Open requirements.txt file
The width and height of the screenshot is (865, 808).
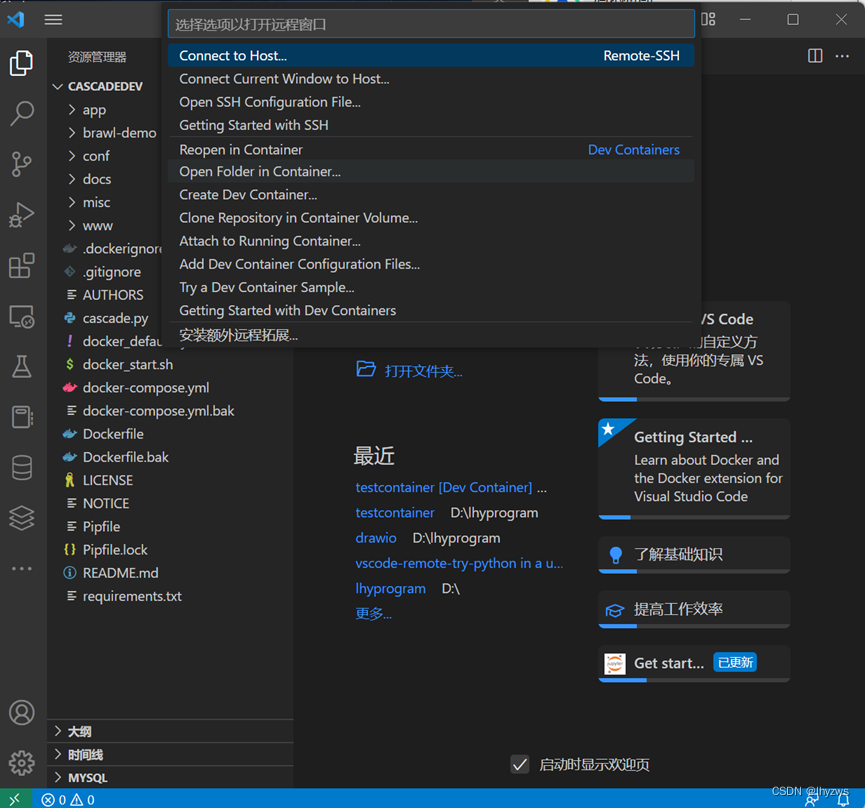click(132, 596)
